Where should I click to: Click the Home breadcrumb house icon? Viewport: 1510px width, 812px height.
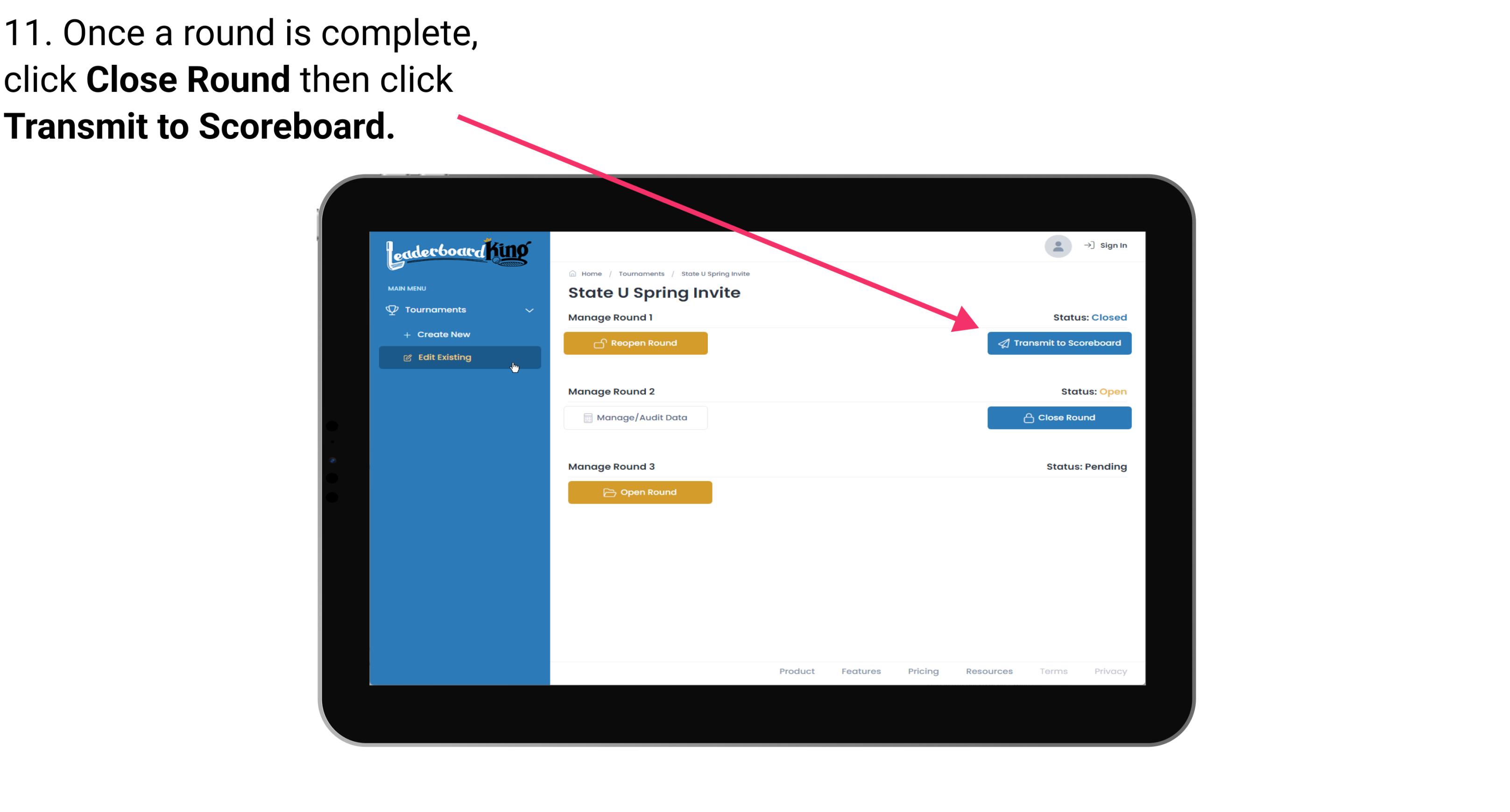point(572,273)
